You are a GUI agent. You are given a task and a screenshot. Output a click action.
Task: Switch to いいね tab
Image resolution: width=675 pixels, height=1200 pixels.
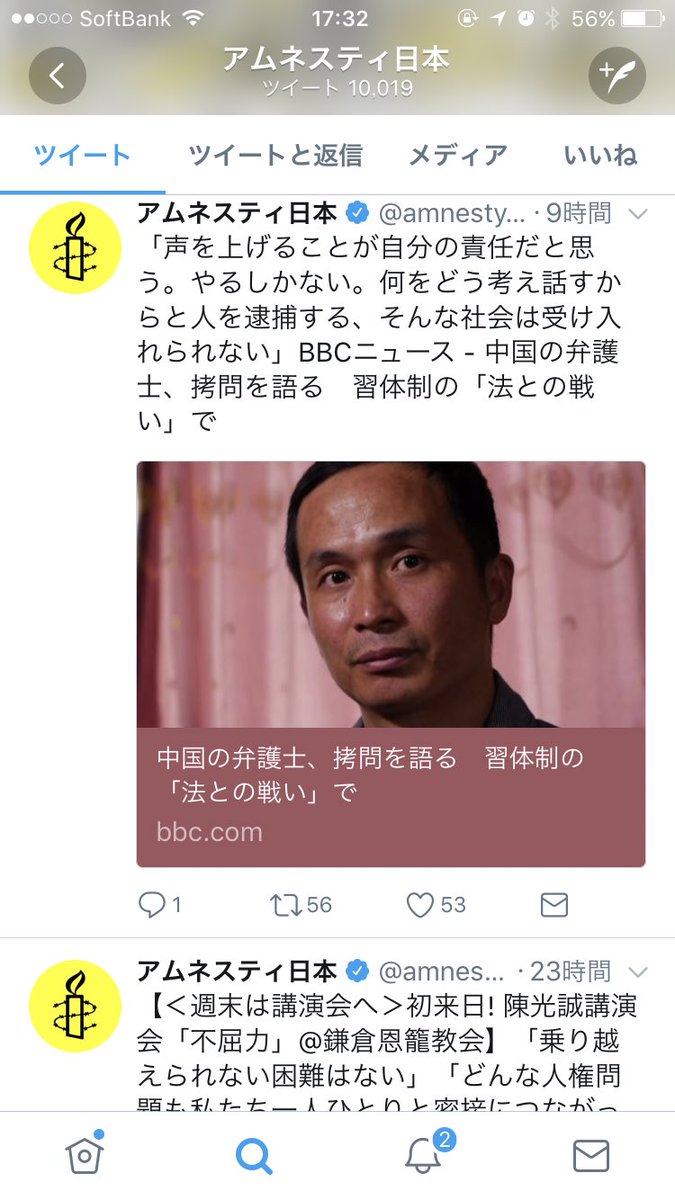[600, 155]
